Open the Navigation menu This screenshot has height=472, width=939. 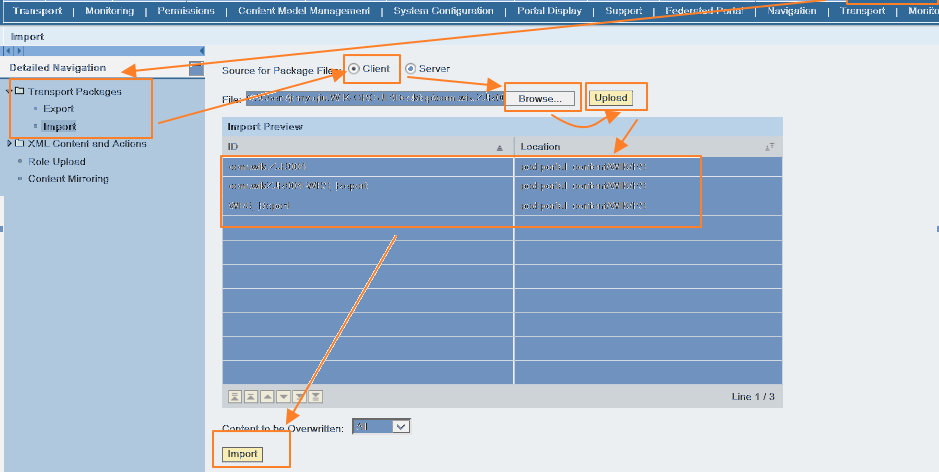click(792, 11)
